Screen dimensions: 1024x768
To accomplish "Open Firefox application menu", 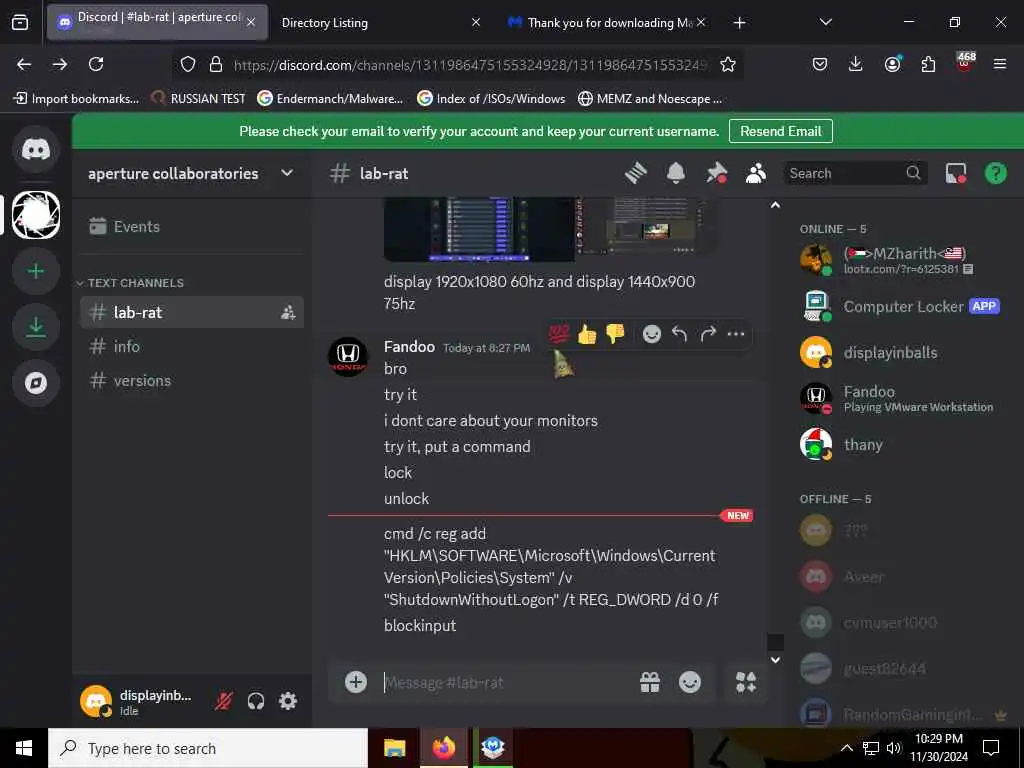I will coord(1000,64).
